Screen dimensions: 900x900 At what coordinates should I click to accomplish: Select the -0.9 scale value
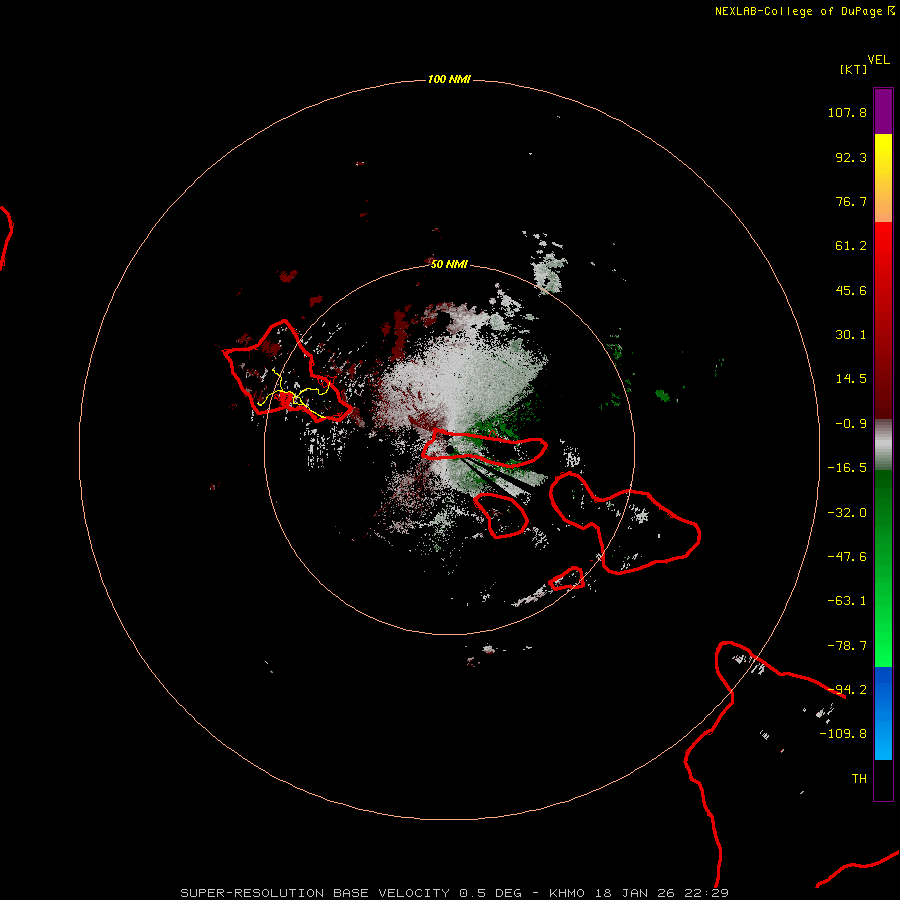(851, 424)
